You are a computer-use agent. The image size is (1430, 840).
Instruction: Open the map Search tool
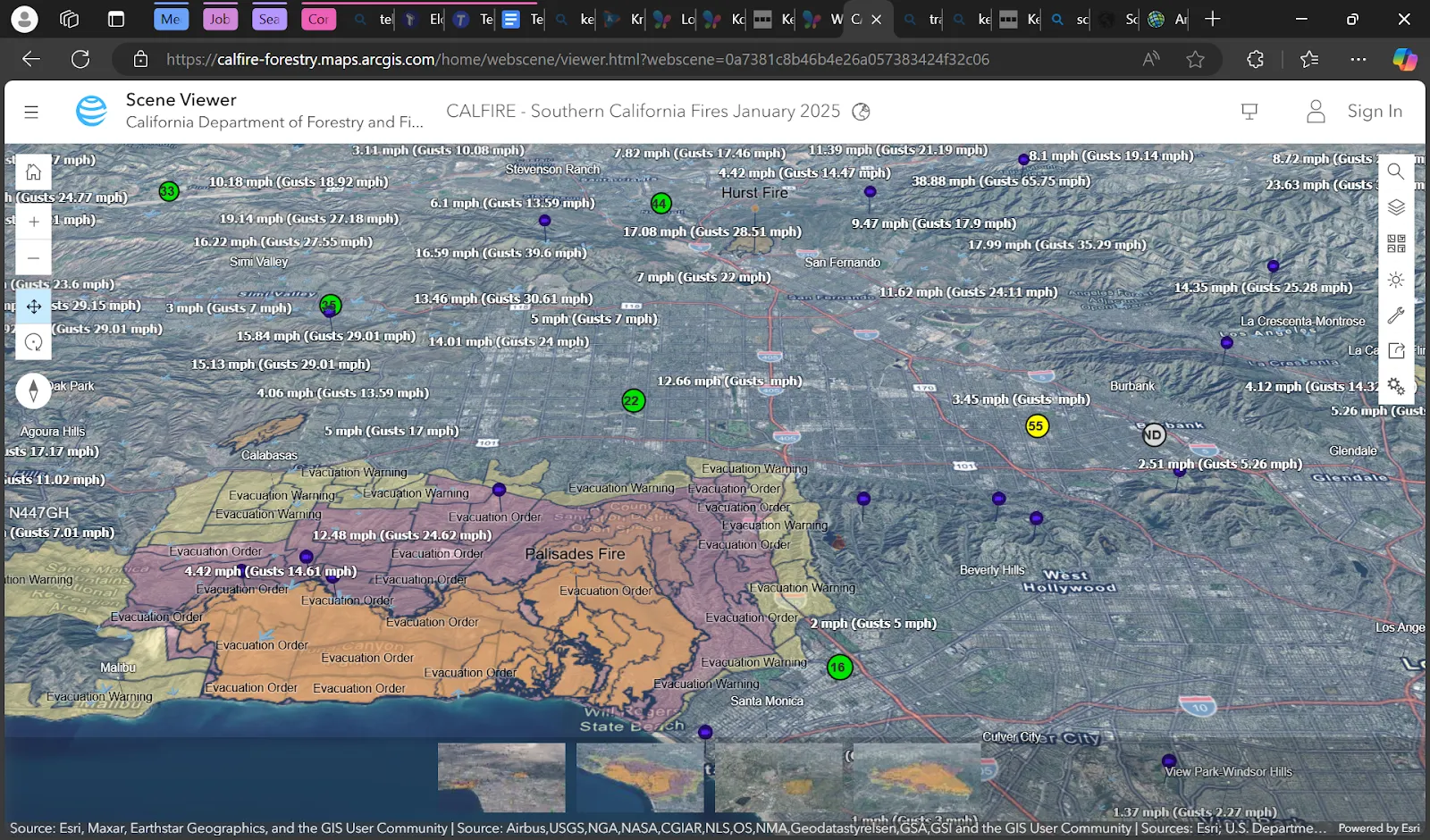(1396, 172)
